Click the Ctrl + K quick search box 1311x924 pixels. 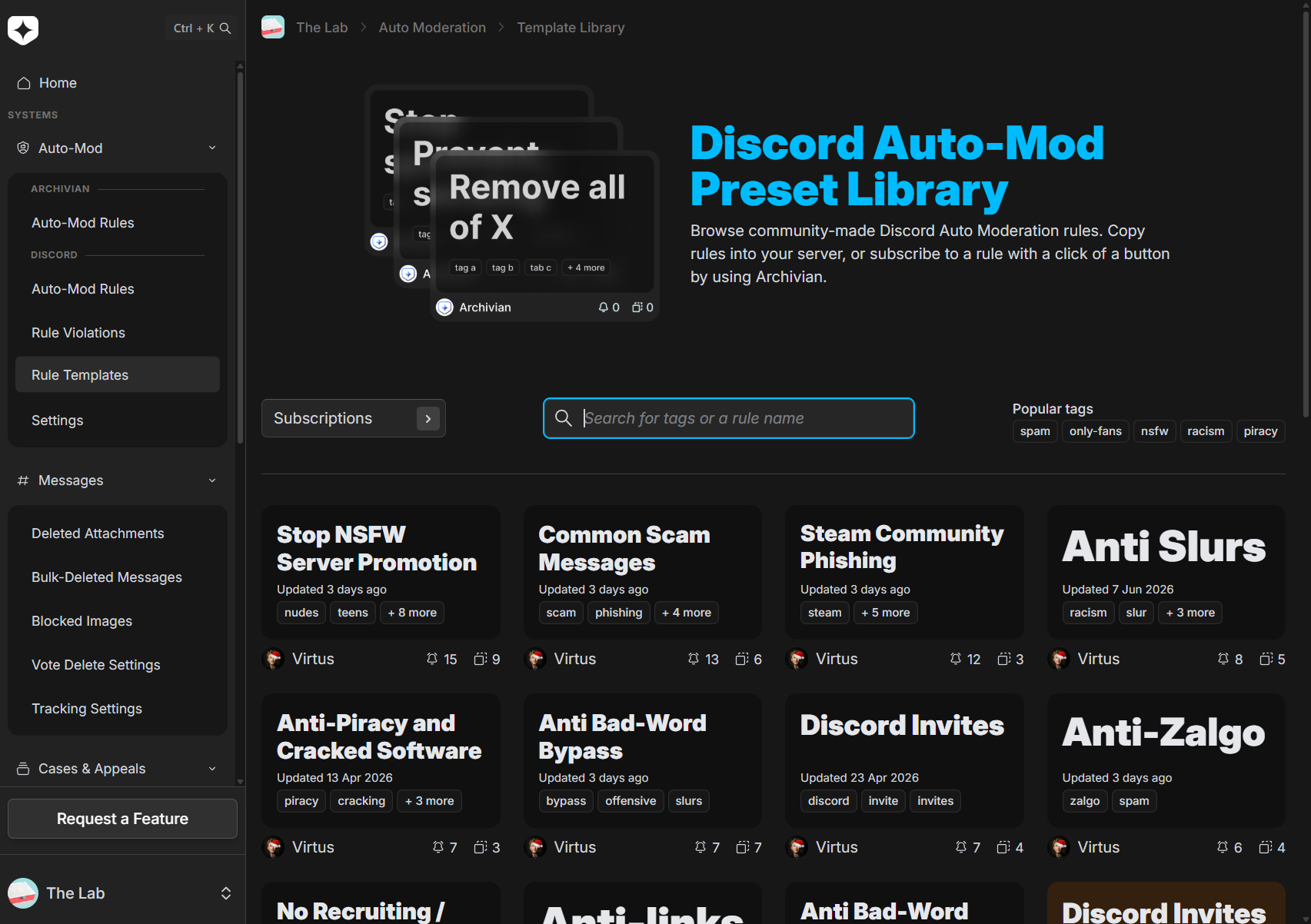[200, 28]
